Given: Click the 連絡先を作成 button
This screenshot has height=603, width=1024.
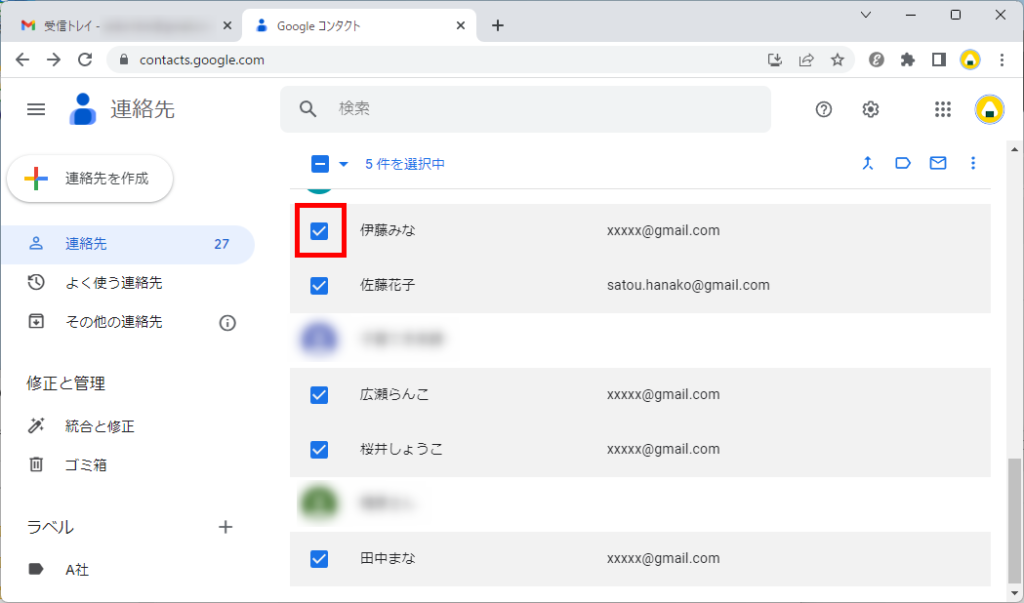Looking at the screenshot, I should click(91, 179).
